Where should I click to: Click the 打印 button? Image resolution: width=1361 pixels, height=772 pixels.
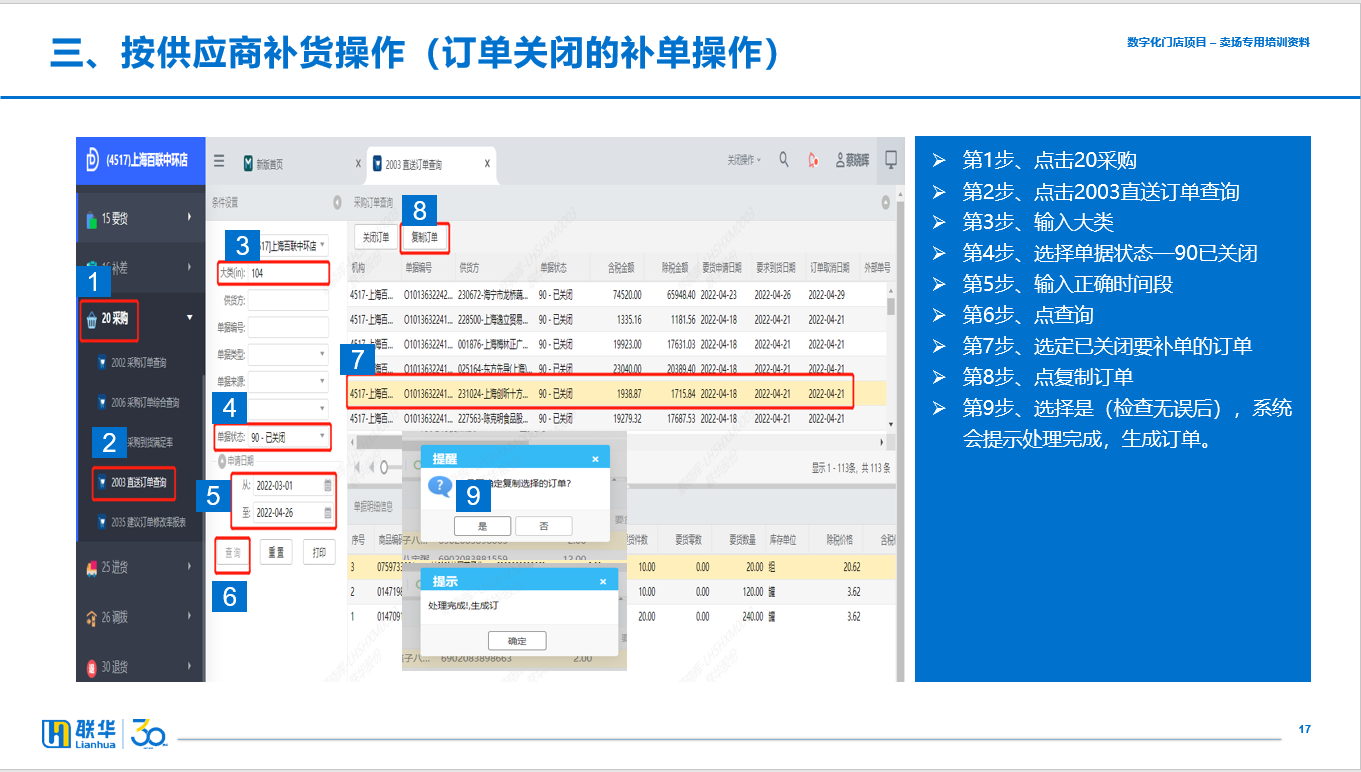click(x=319, y=553)
